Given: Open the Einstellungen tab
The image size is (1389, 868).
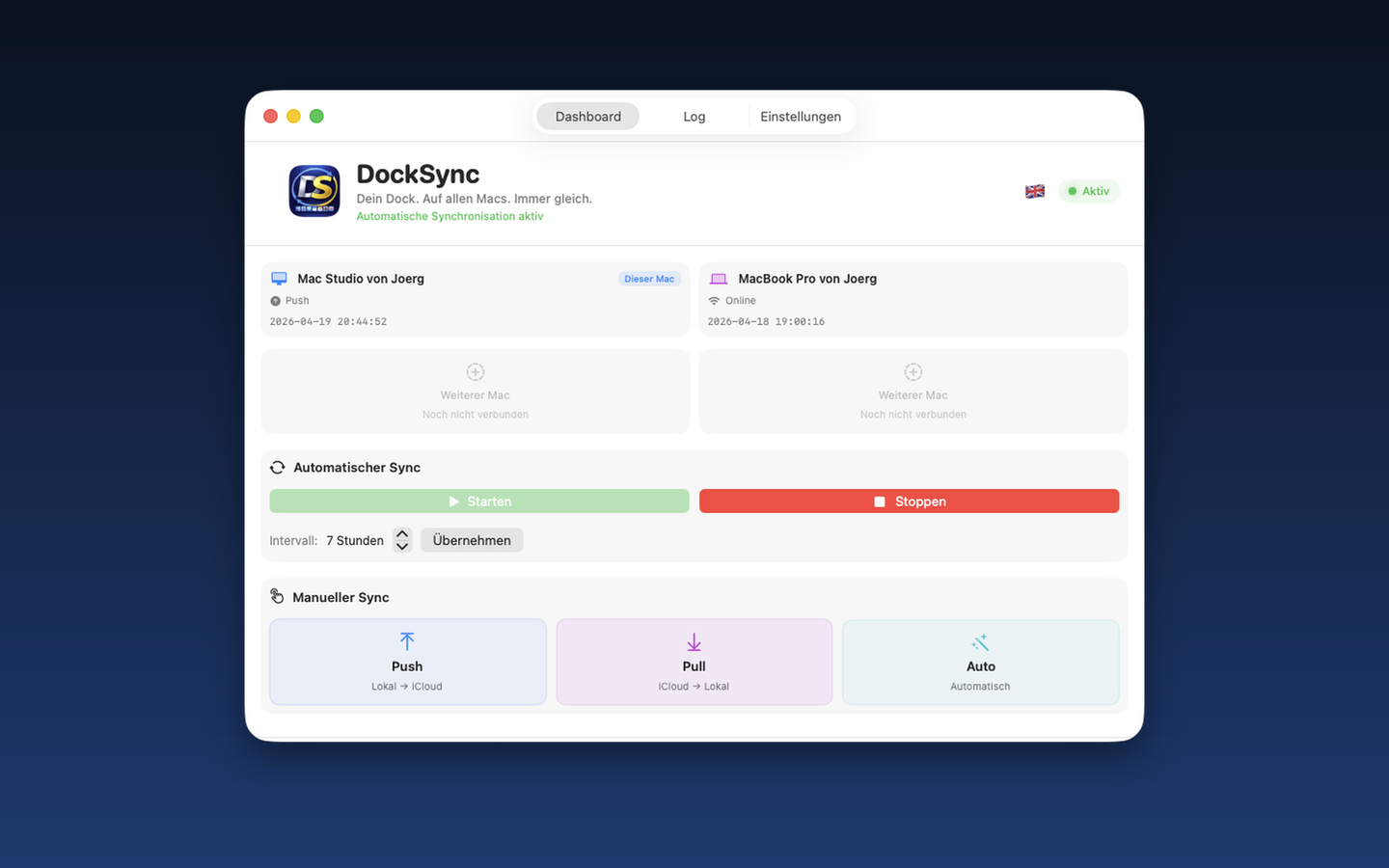Looking at the screenshot, I should click(x=801, y=117).
